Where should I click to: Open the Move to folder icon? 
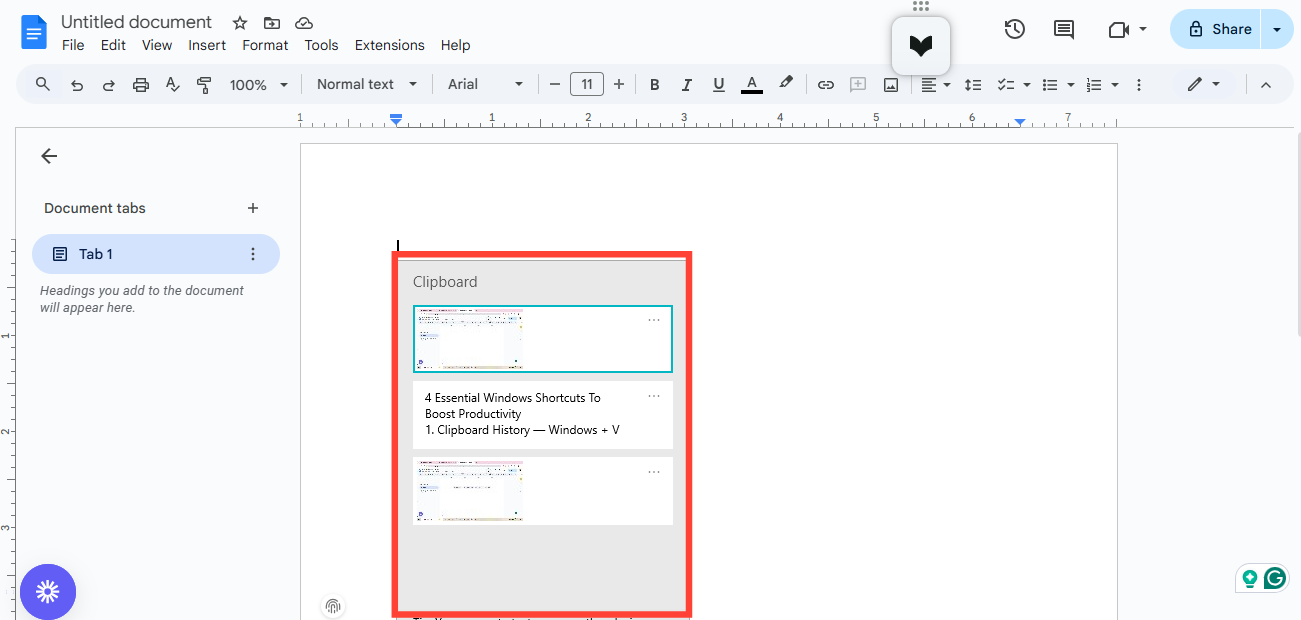272,23
